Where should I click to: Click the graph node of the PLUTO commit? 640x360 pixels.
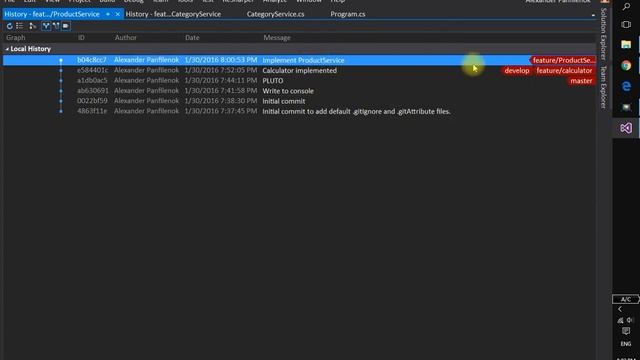coord(61,81)
